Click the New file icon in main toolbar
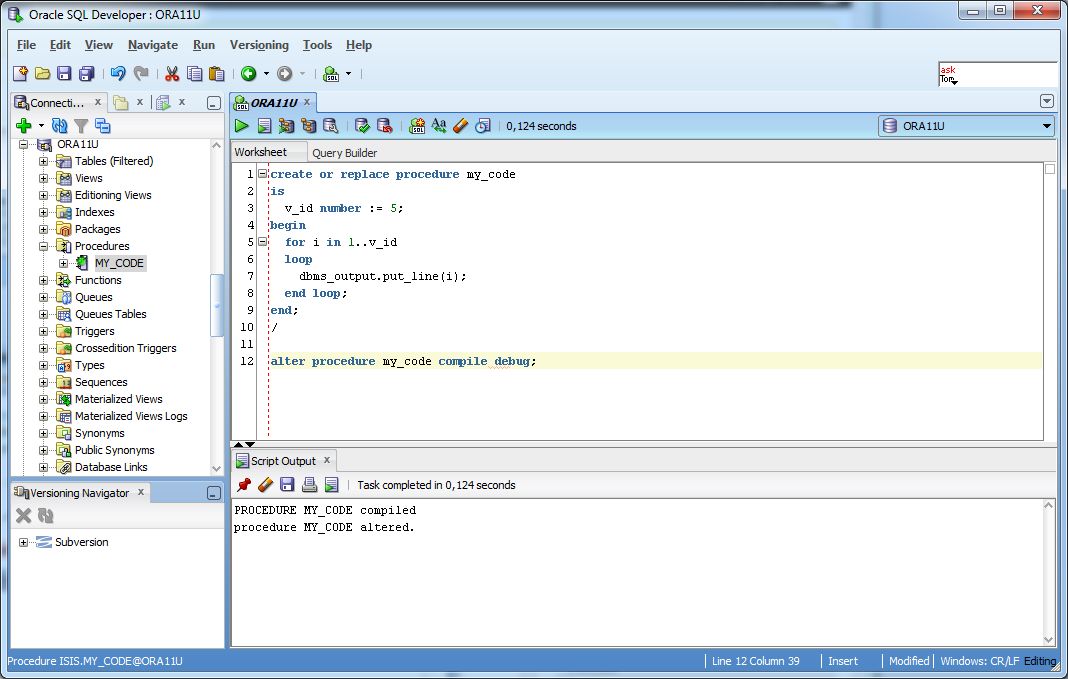The width and height of the screenshot is (1068, 679). pyautogui.click(x=20, y=74)
